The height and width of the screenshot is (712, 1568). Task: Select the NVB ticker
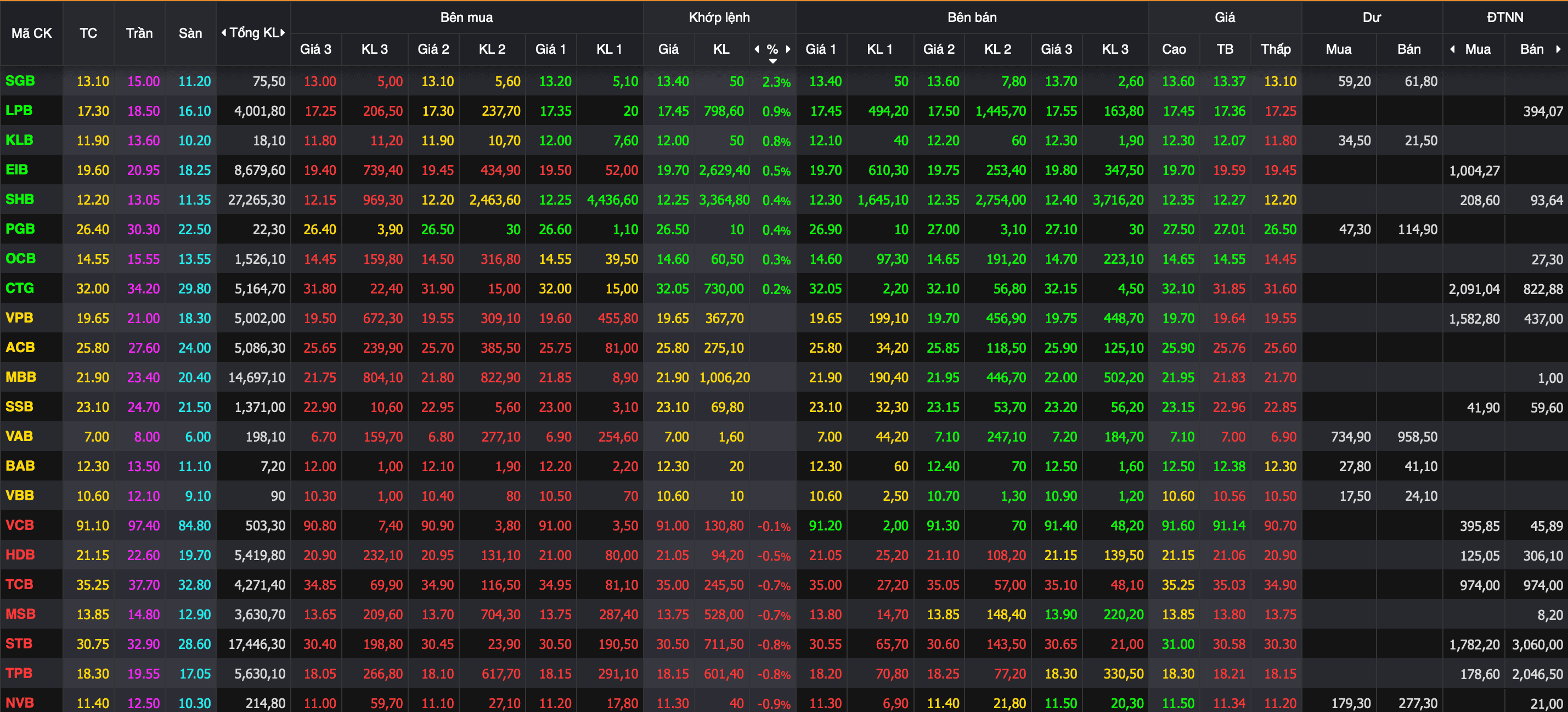click(x=20, y=703)
